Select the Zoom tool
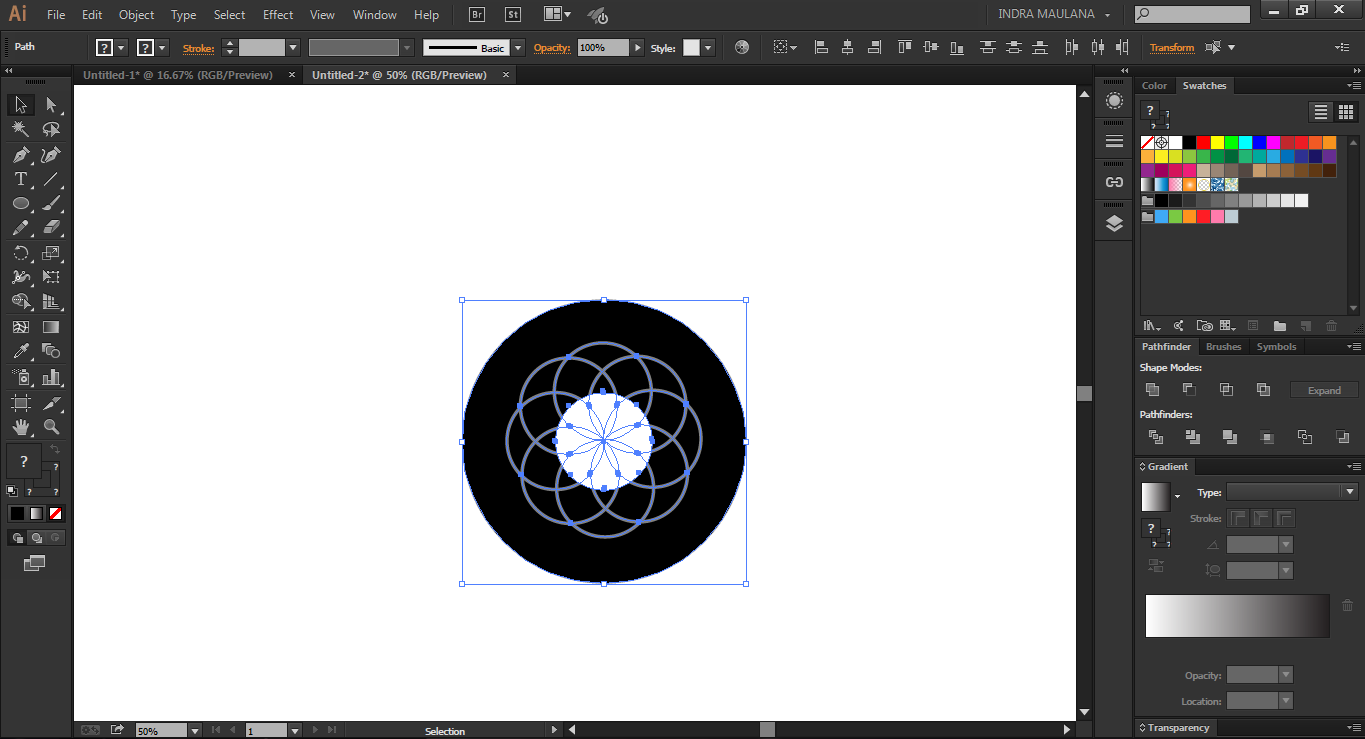The image size is (1365, 739). [51, 427]
